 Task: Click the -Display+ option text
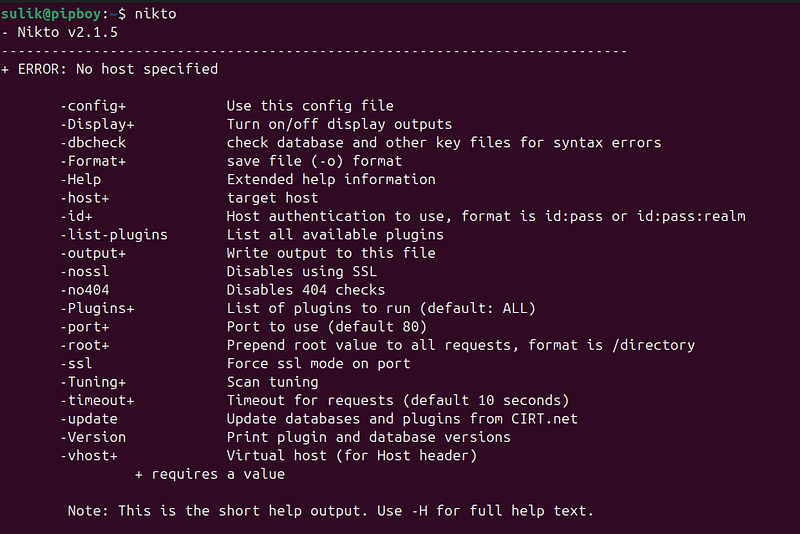pos(97,124)
